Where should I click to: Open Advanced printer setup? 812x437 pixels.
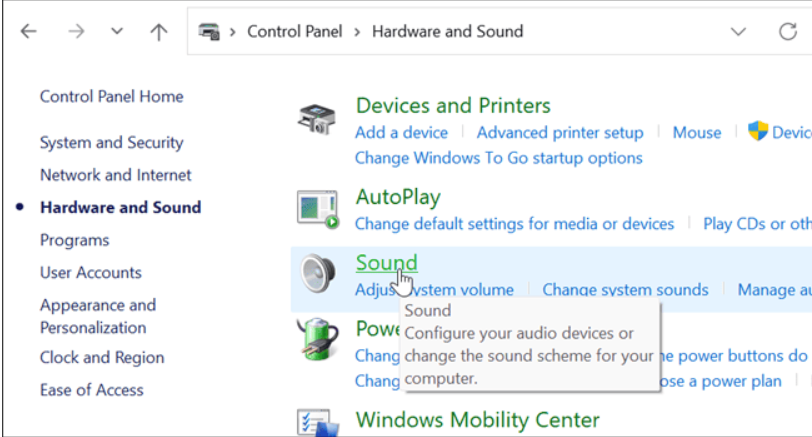click(x=560, y=132)
